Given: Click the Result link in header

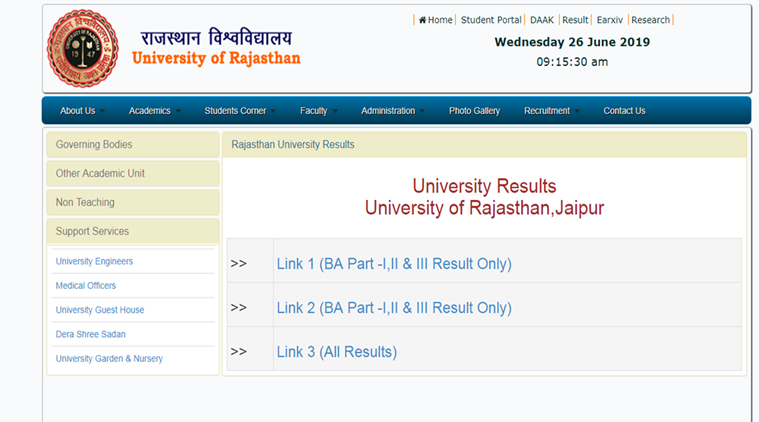Looking at the screenshot, I should click(x=575, y=20).
